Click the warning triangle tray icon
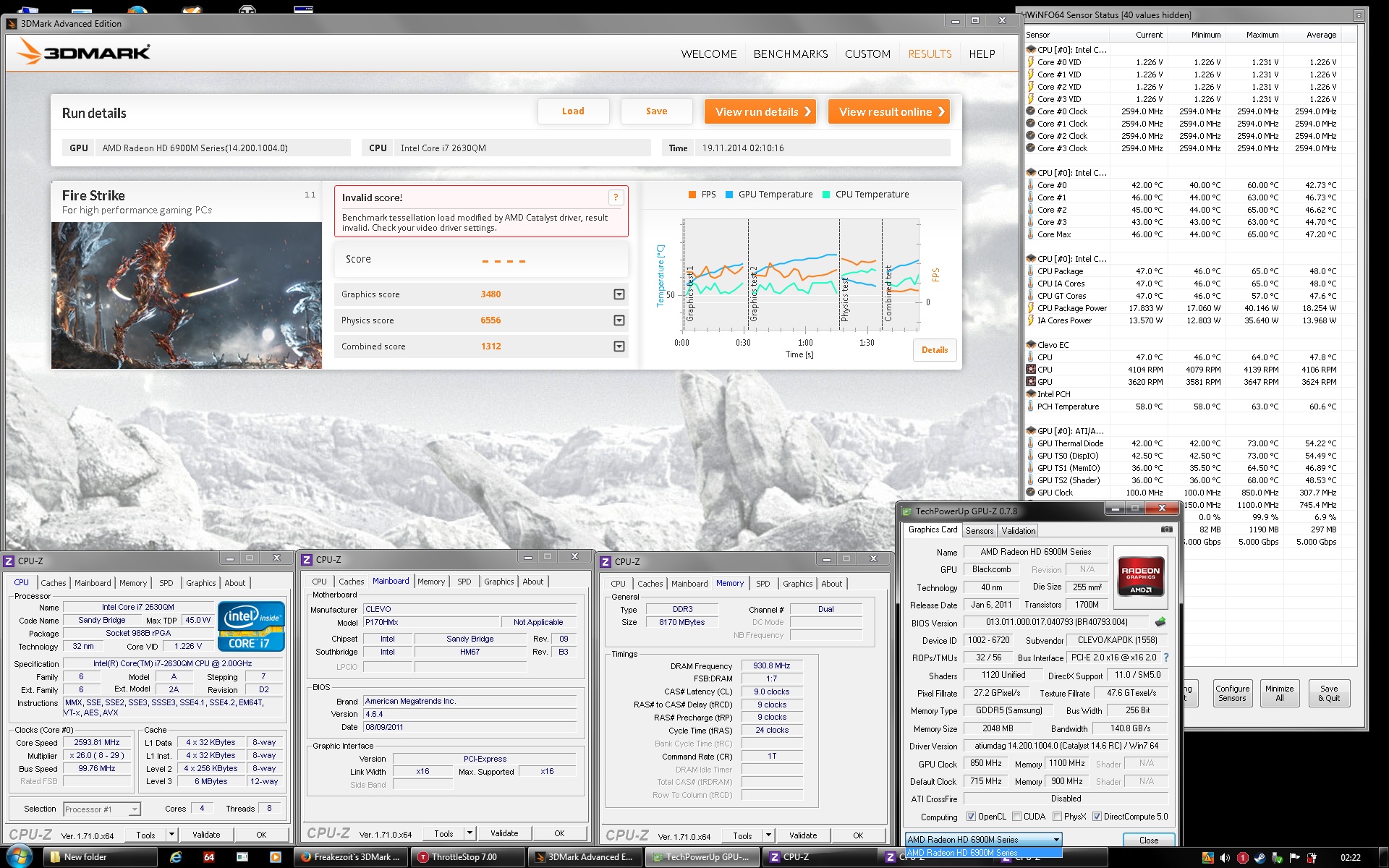The height and width of the screenshot is (868, 1389). pos(1207,858)
